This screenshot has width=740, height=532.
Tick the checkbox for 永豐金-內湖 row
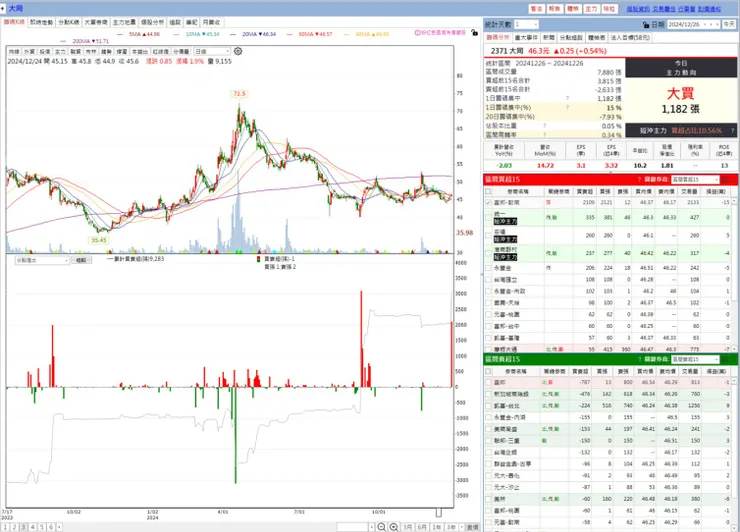point(488,417)
